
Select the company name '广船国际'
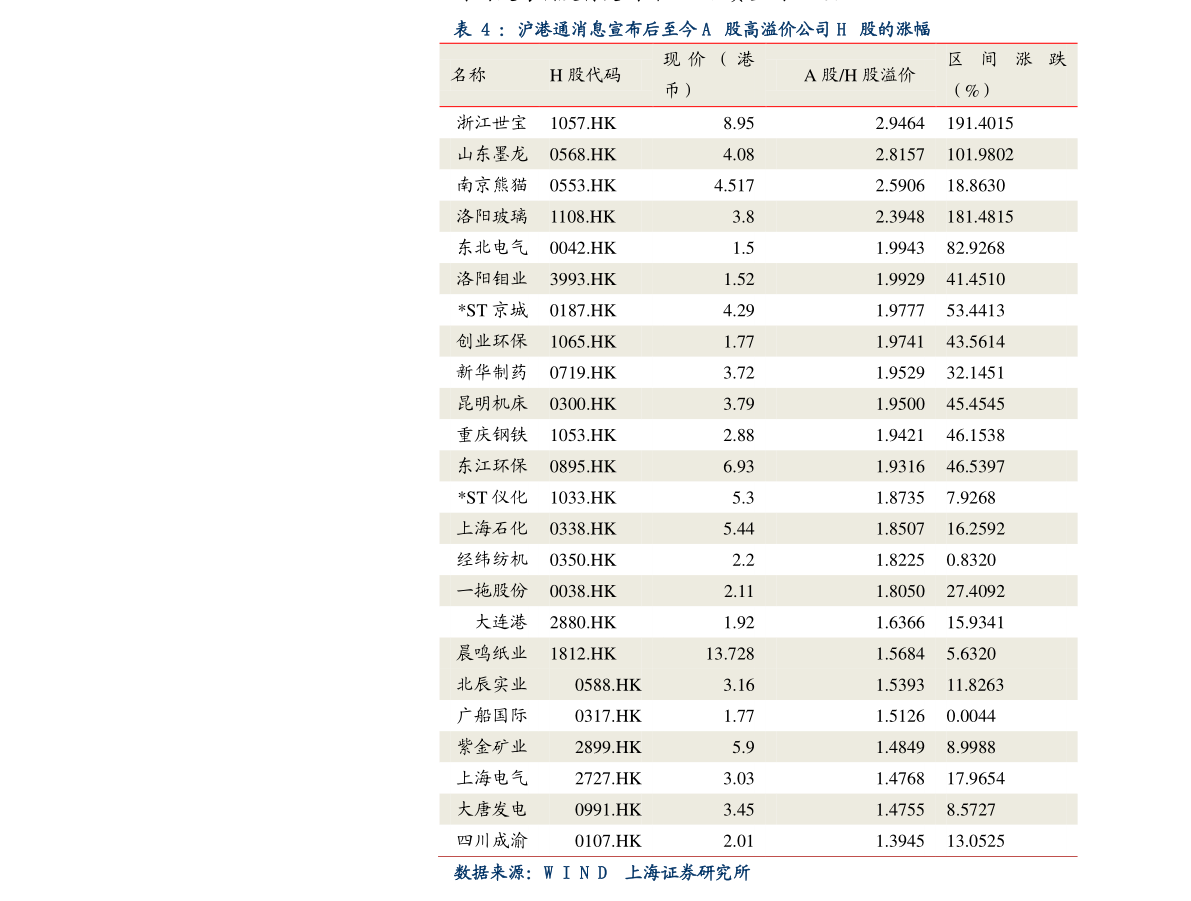[x=491, y=716]
